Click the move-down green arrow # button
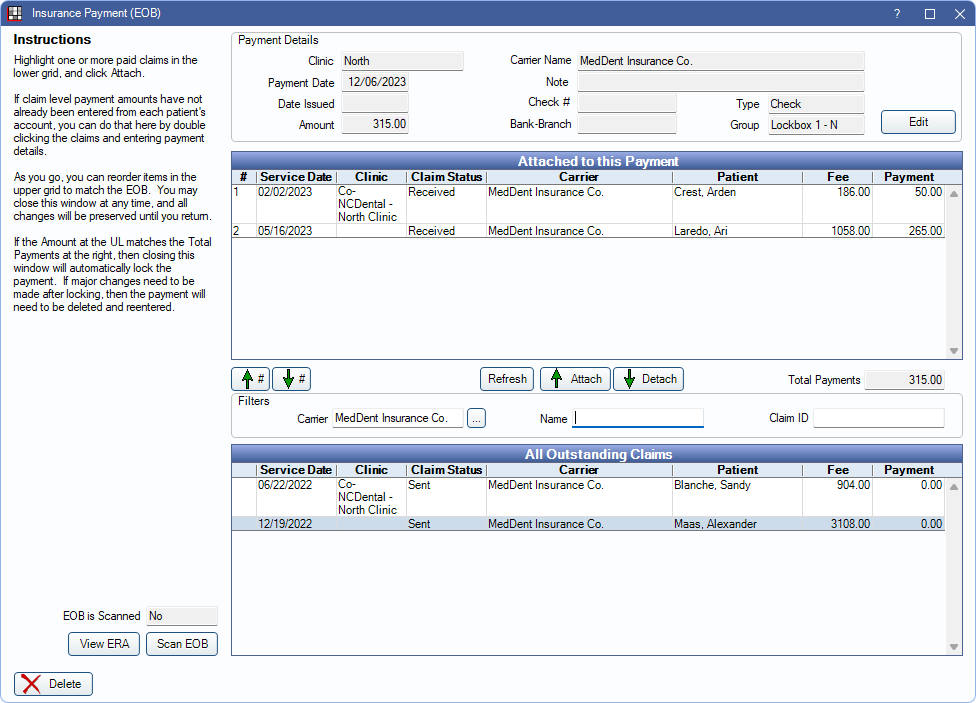Screen dimensions: 976x703 pos(291,379)
